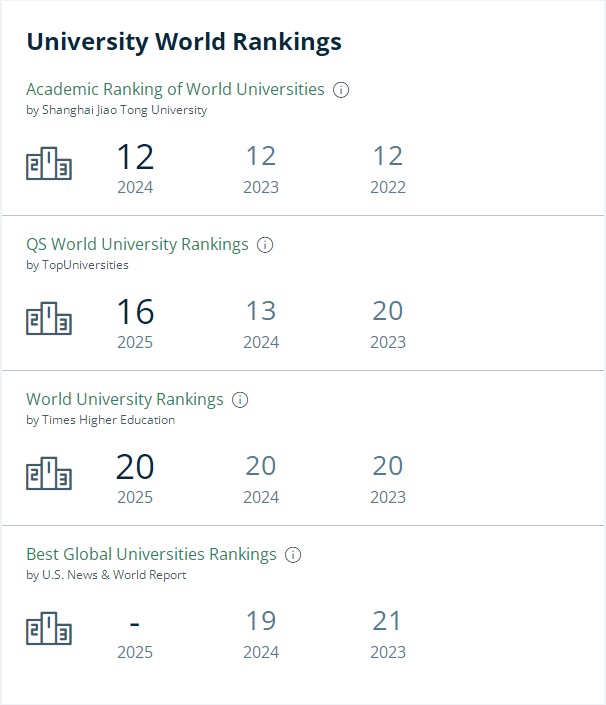Screen dimensions: 606x705
Task: Click podium icon in the QS rankings row
Action: pos(49,318)
